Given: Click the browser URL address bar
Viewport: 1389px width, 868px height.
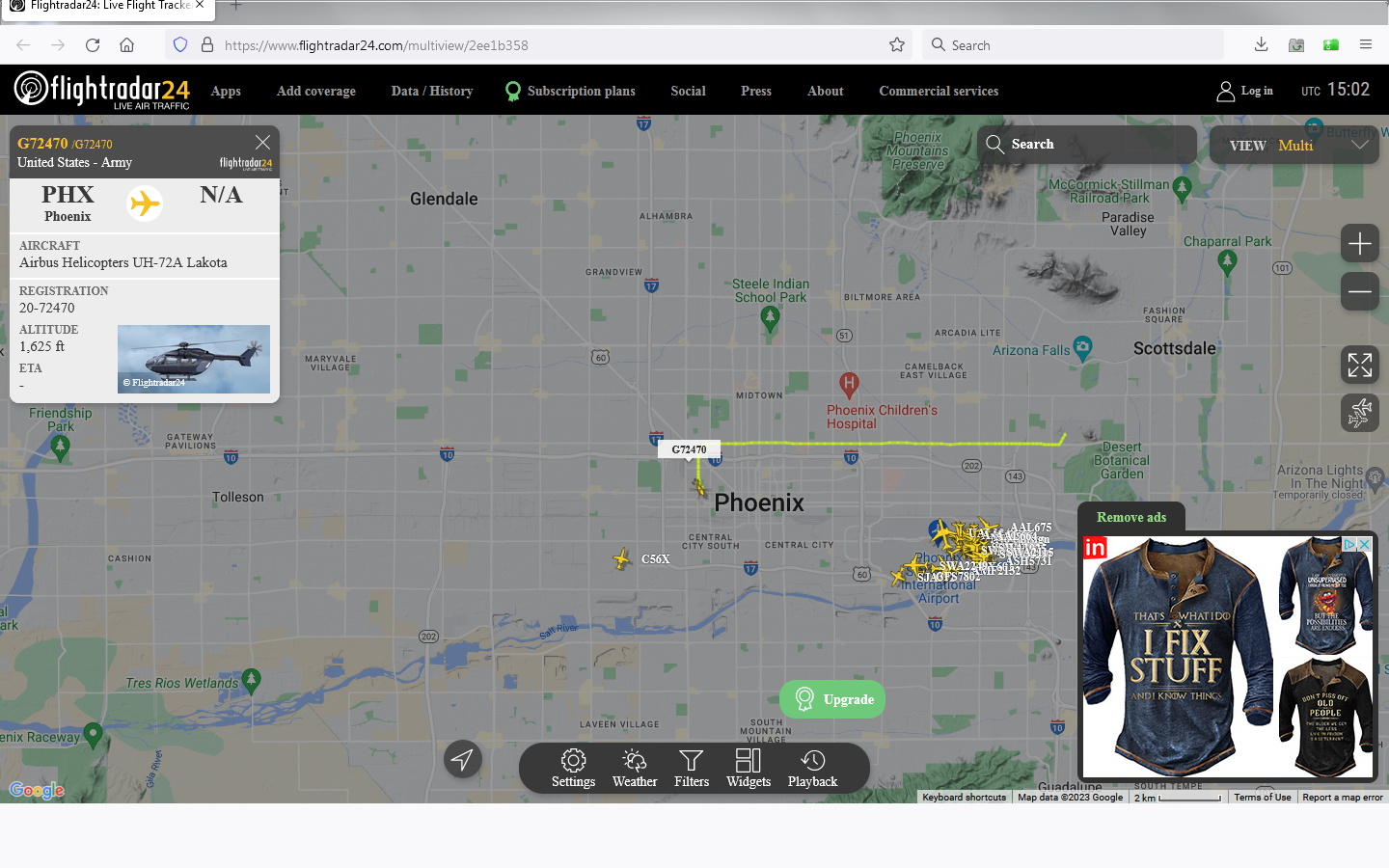Looking at the screenshot, I should click(540, 45).
